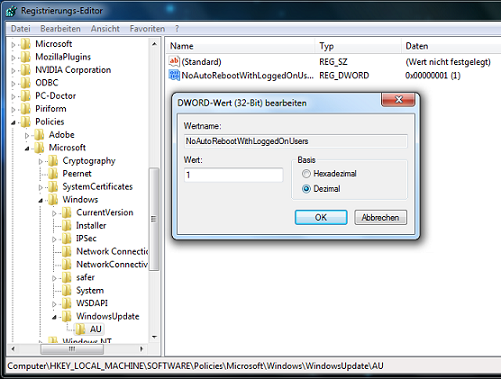
Task: Click the tree scrollbar up arrow
Action: (154, 44)
